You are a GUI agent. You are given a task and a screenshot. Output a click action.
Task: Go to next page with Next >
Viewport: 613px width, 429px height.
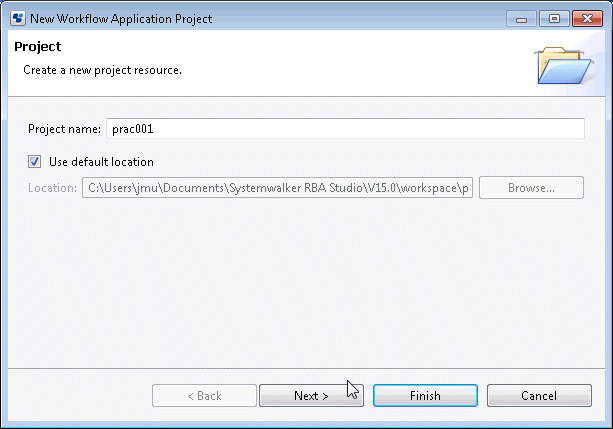pos(311,396)
